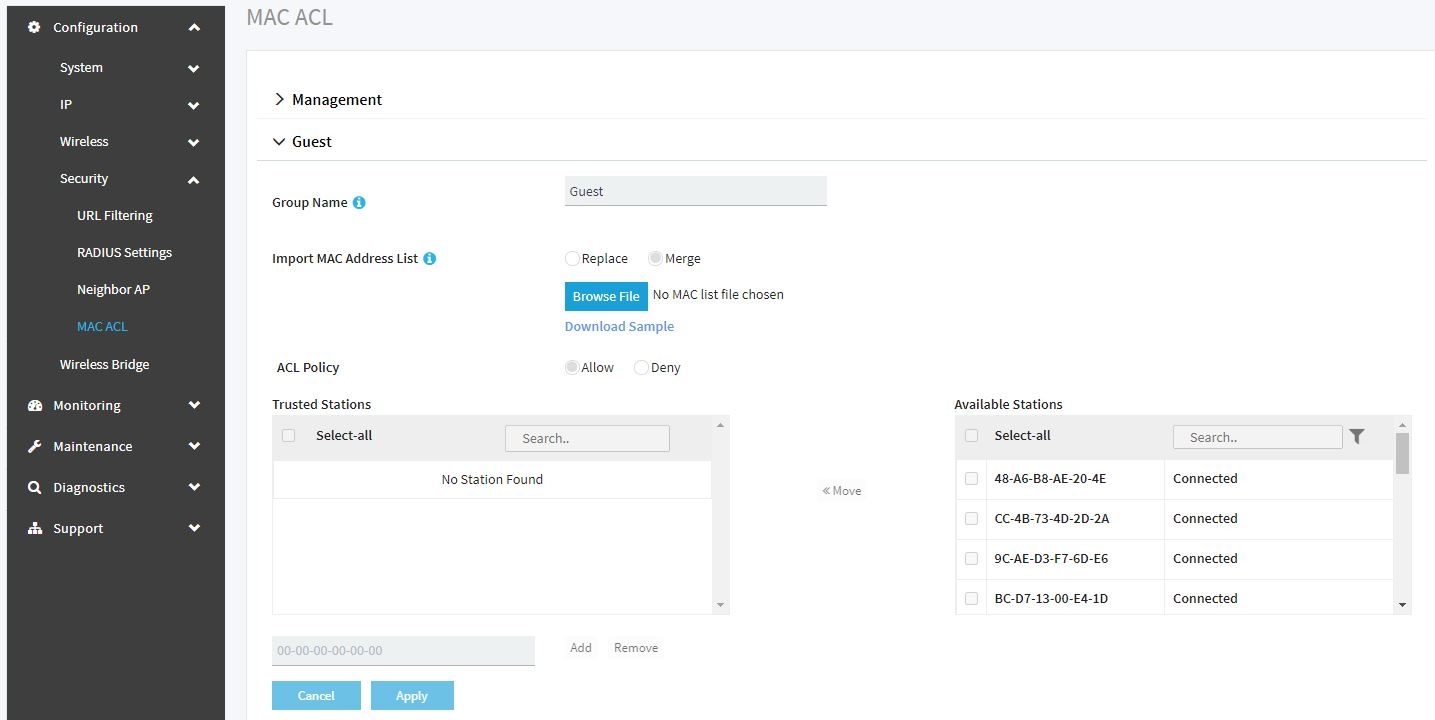The width and height of the screenshot is (1435, 720).
Task: Choose the Deny ACL policy option
Action: click(642, 367)
